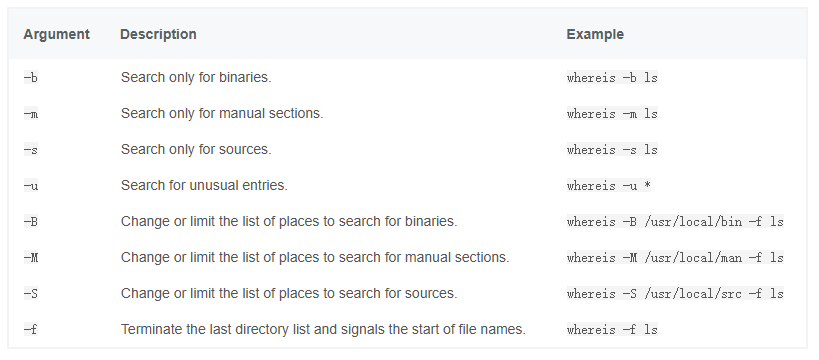This screenshot has height=360, width=819.
Task: Select the -m argument code
Action: click(x=31, y=114)
